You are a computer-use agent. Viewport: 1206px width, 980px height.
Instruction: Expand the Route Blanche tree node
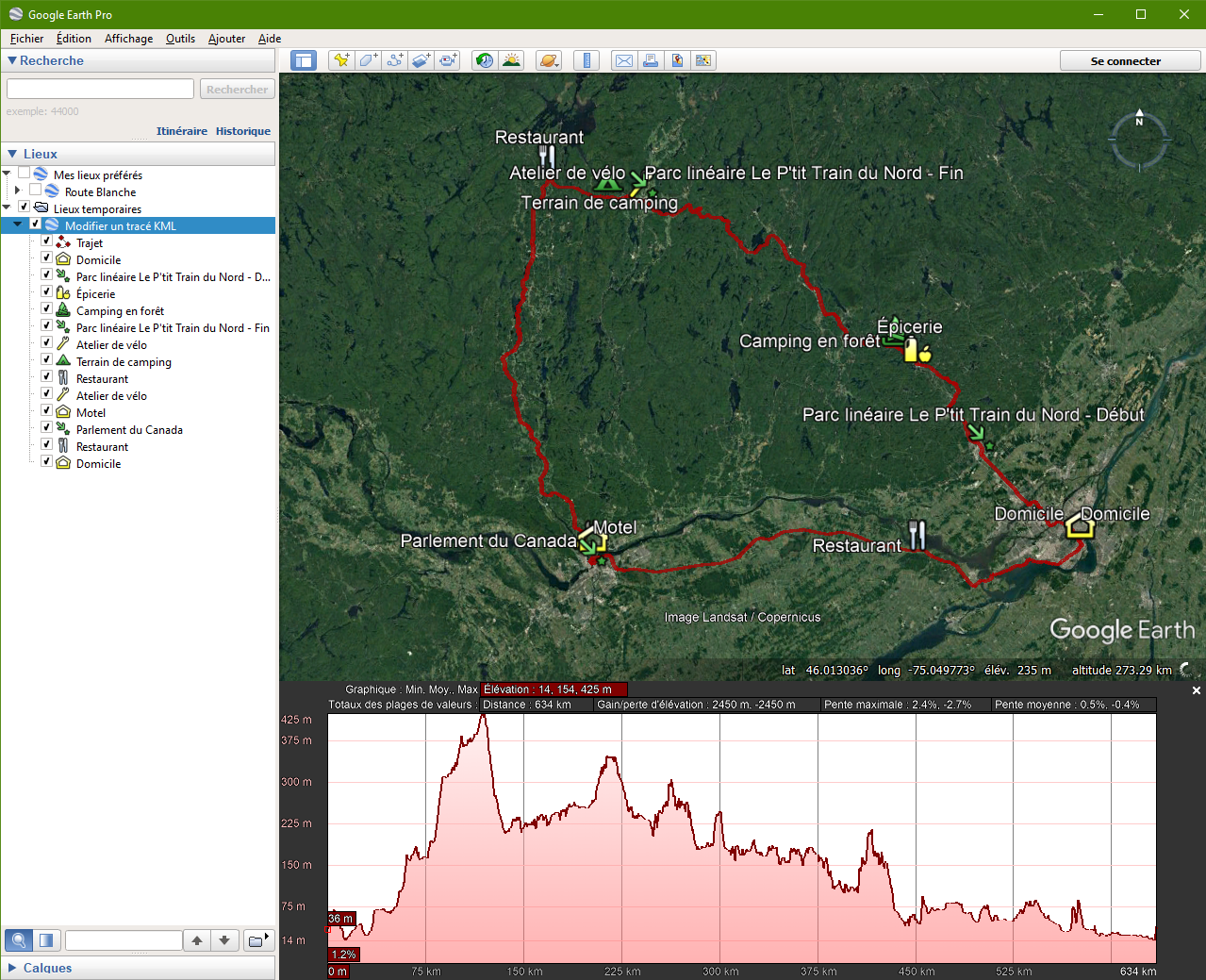point(18,191)
